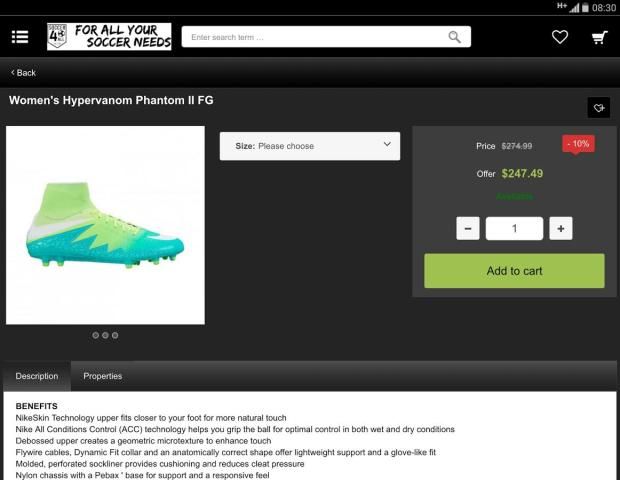Open the Size Please choose dropdown
620x480 pixels.
(310, 146)
